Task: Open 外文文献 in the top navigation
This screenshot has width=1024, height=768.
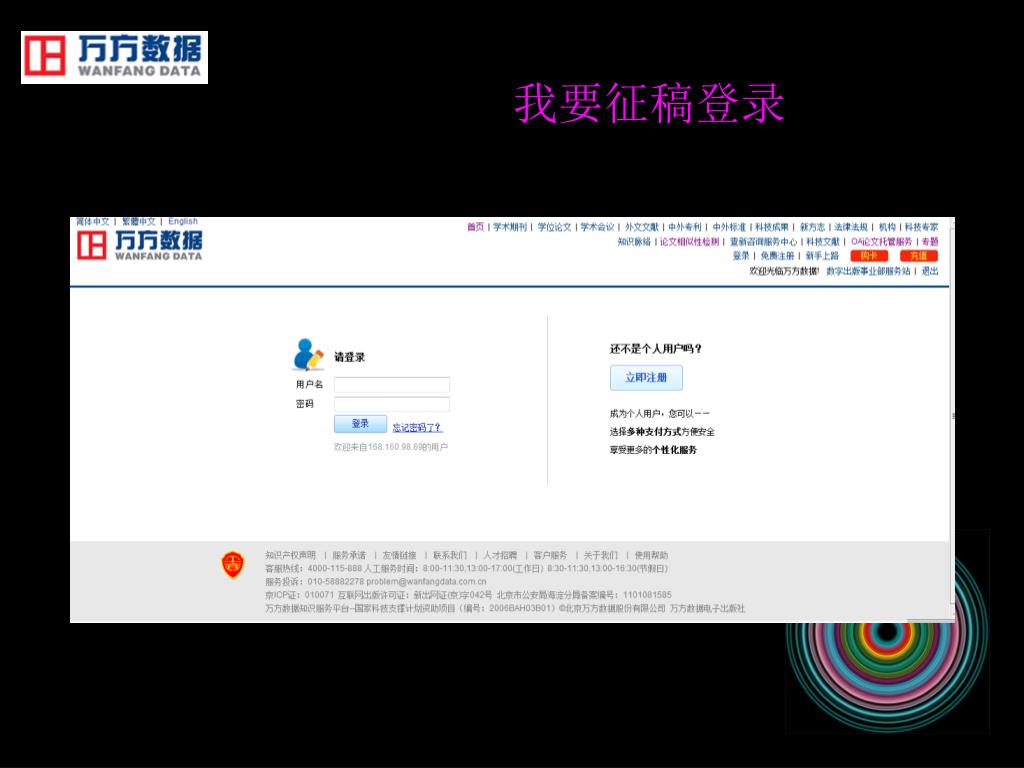Action: point(642,227)
